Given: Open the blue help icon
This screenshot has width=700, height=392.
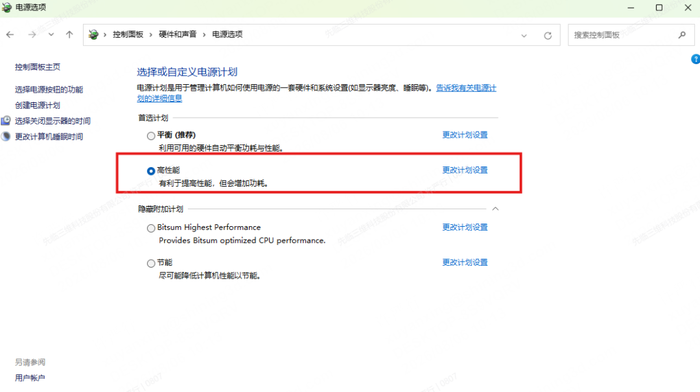Looking at the screenshot, I should click(x=696, y=59).
